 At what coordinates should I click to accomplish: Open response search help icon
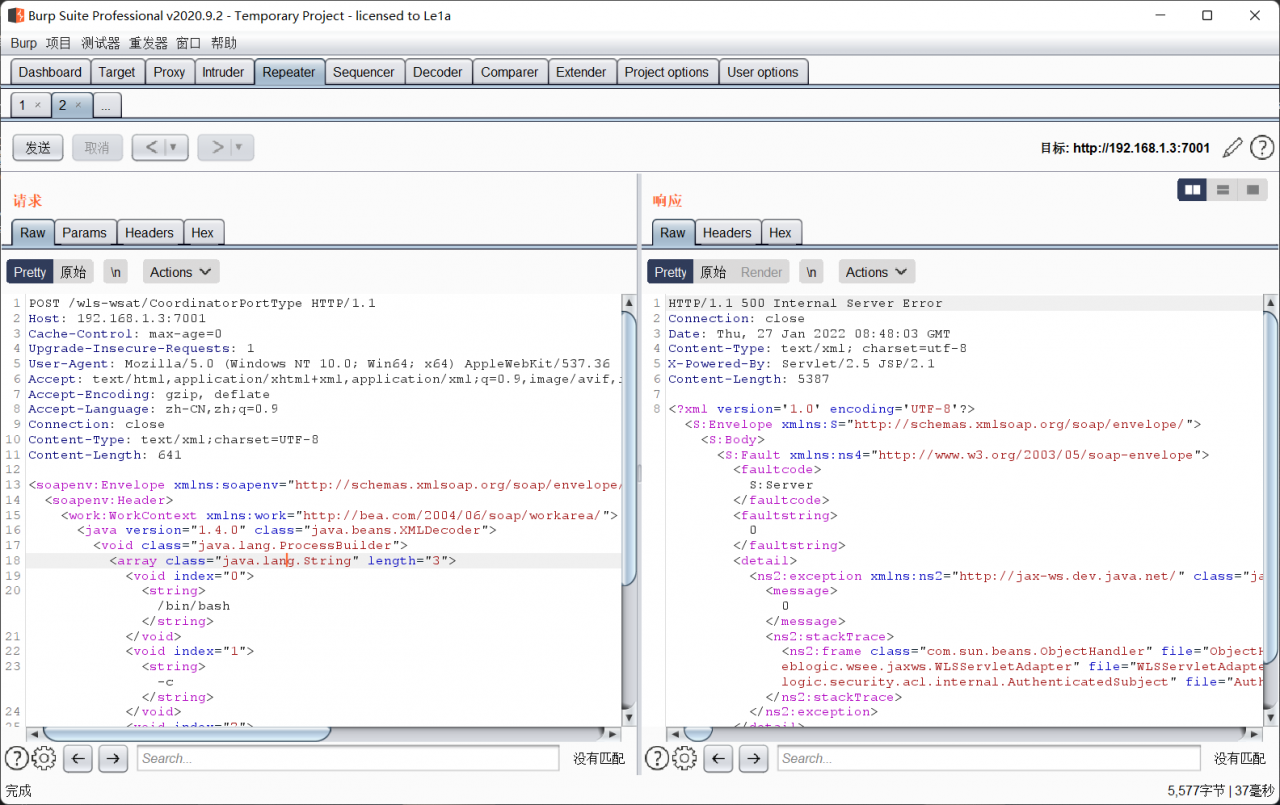657,758
